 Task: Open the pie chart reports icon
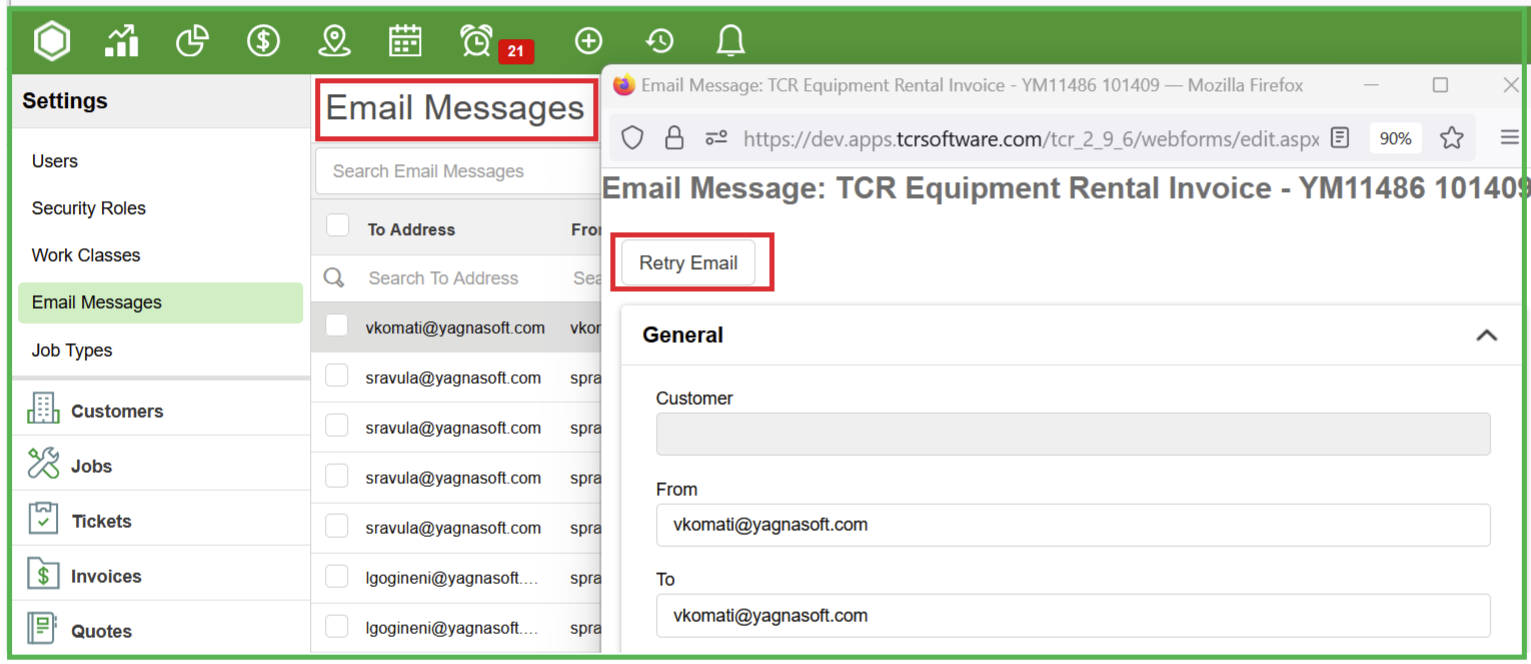tap(192, 41)
